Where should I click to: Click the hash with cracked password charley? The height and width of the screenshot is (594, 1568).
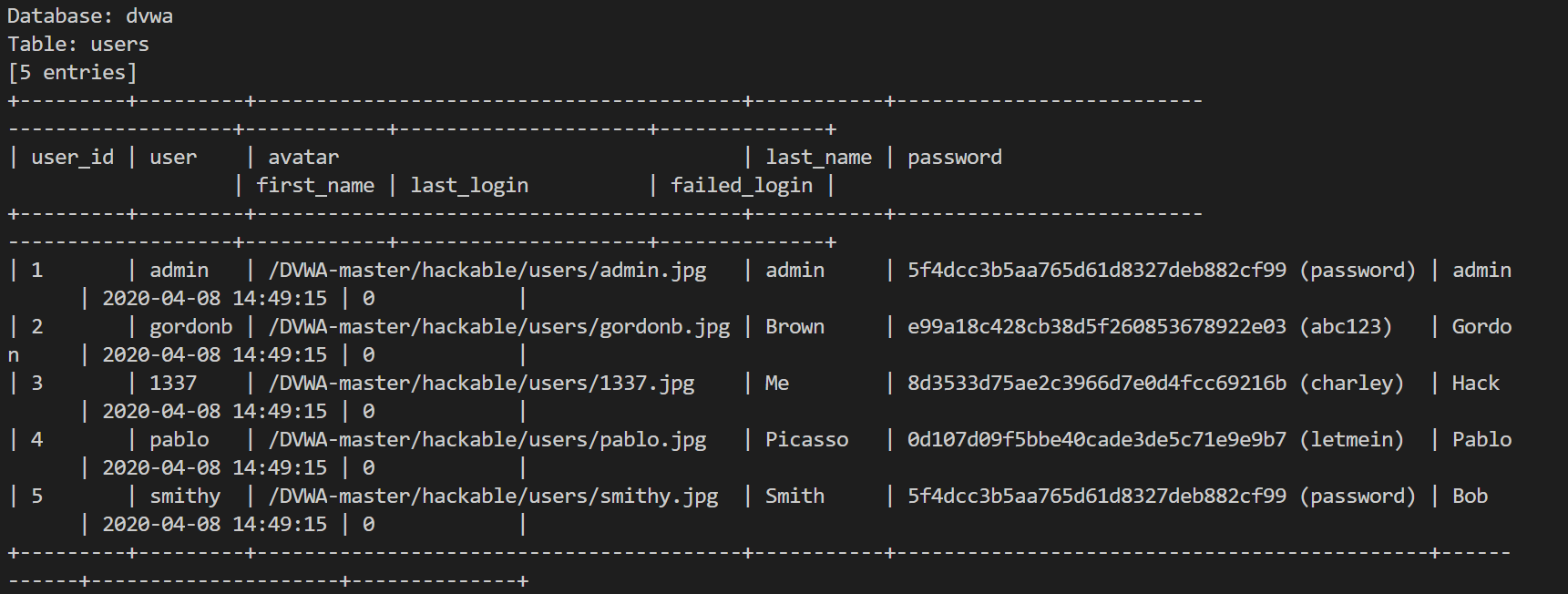[1096, 384]
